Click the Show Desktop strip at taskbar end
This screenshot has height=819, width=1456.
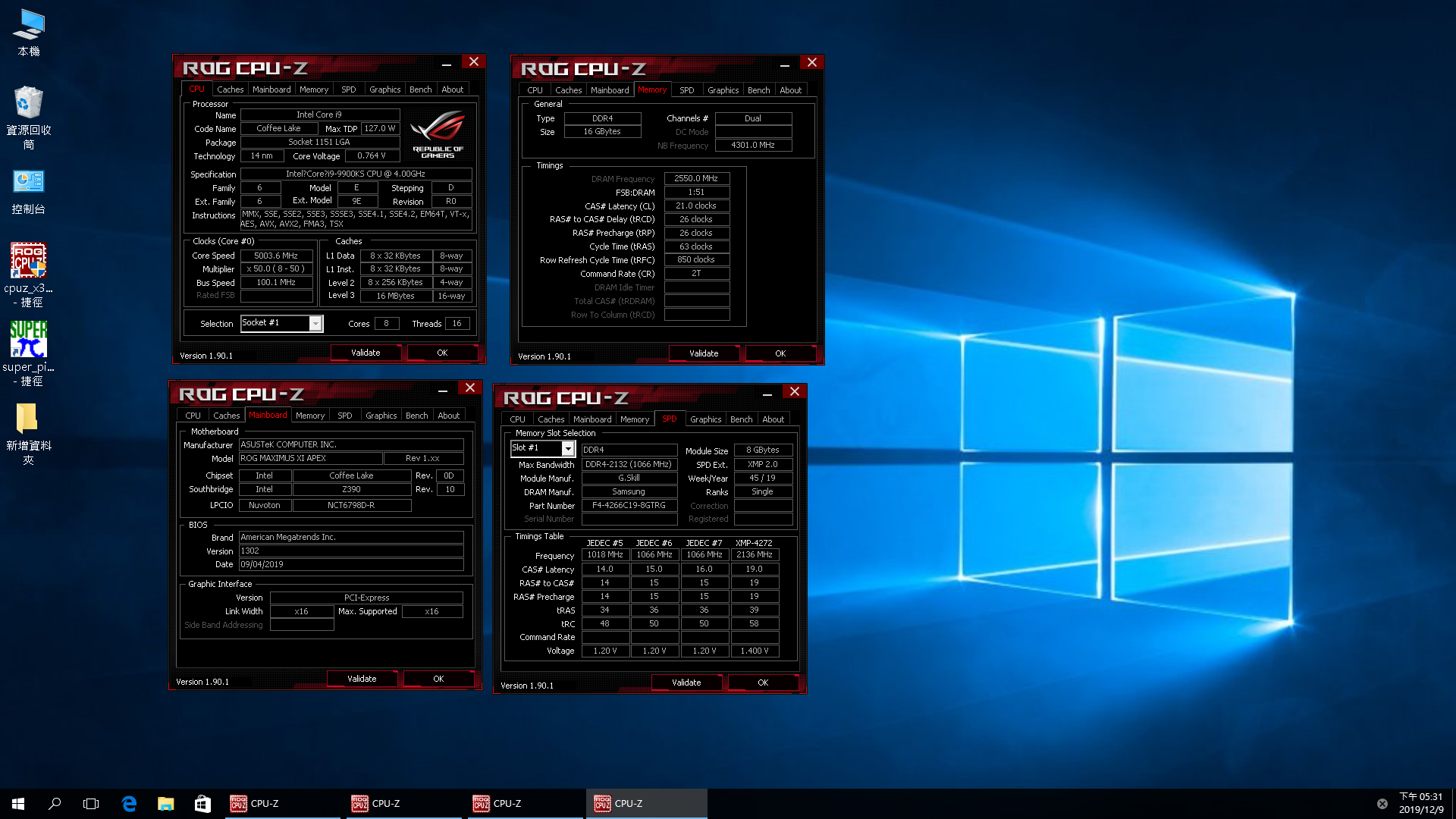(1453, 804)
